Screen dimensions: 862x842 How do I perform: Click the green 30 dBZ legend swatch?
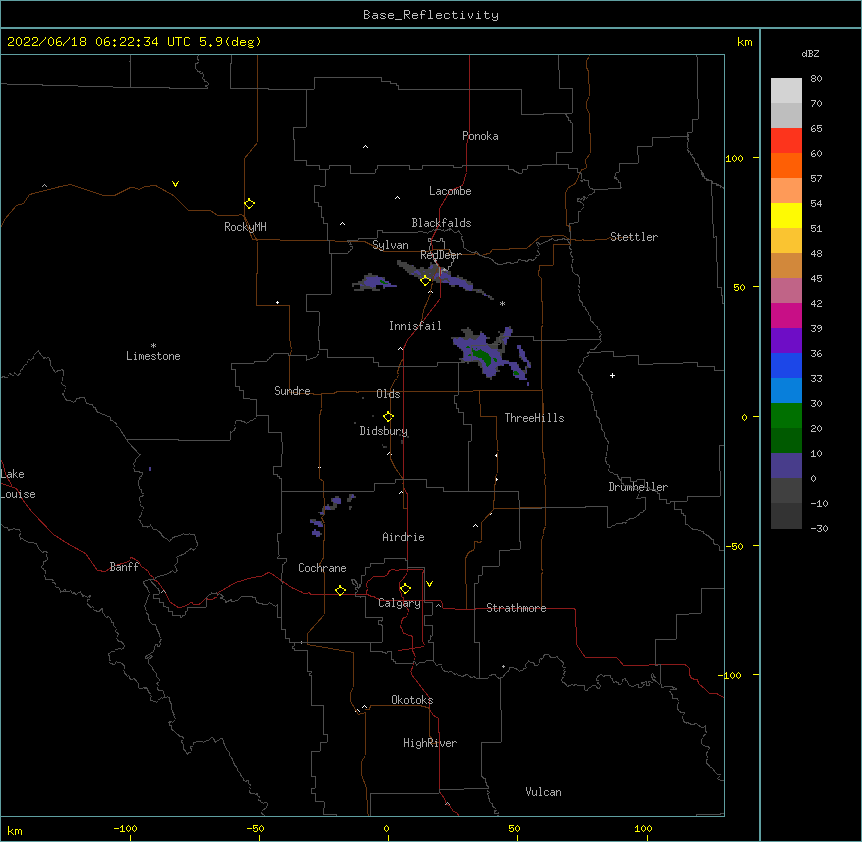tap(786, 416)
